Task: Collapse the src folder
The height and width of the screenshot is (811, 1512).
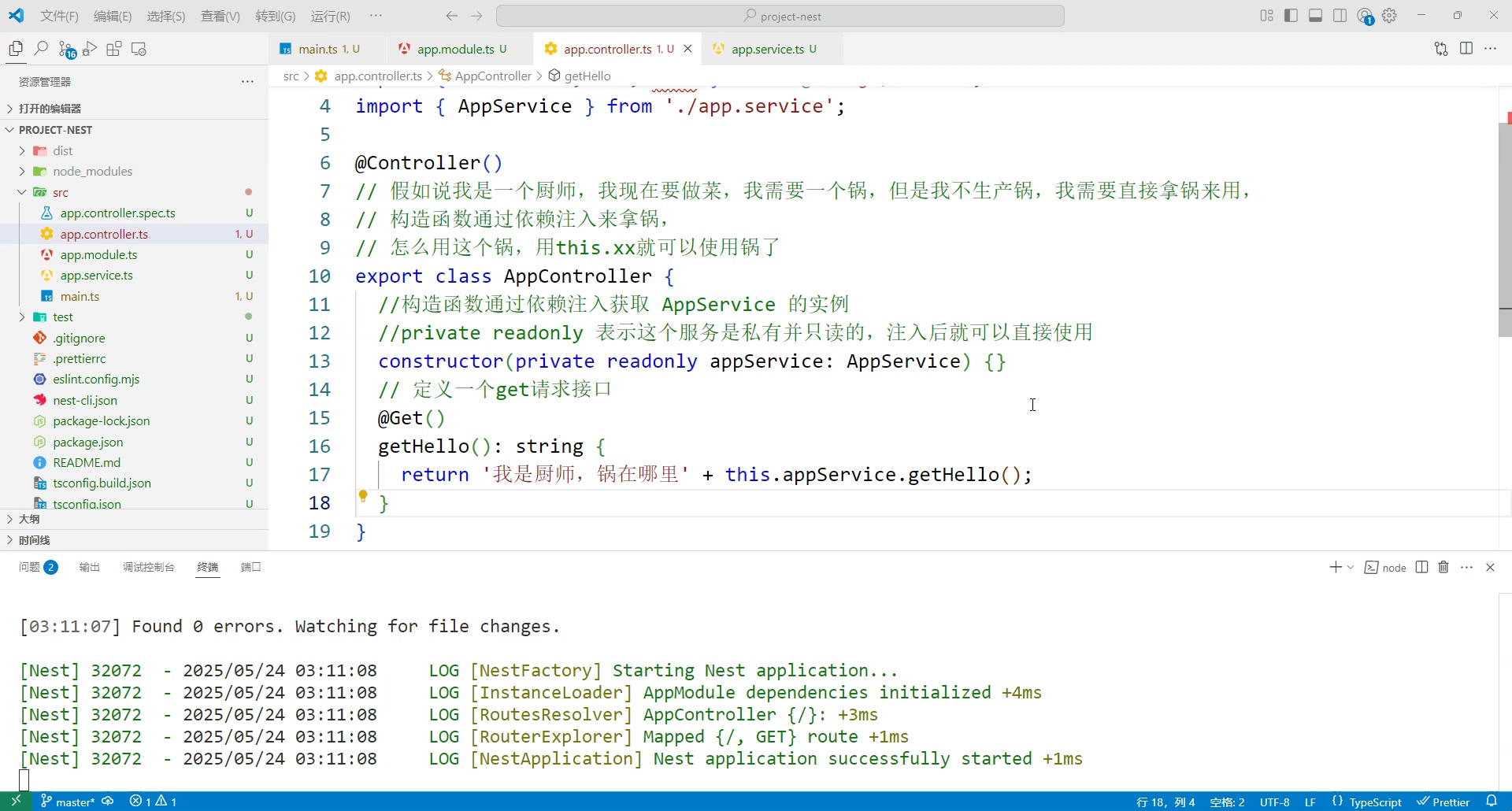Action: coord(60,192)
